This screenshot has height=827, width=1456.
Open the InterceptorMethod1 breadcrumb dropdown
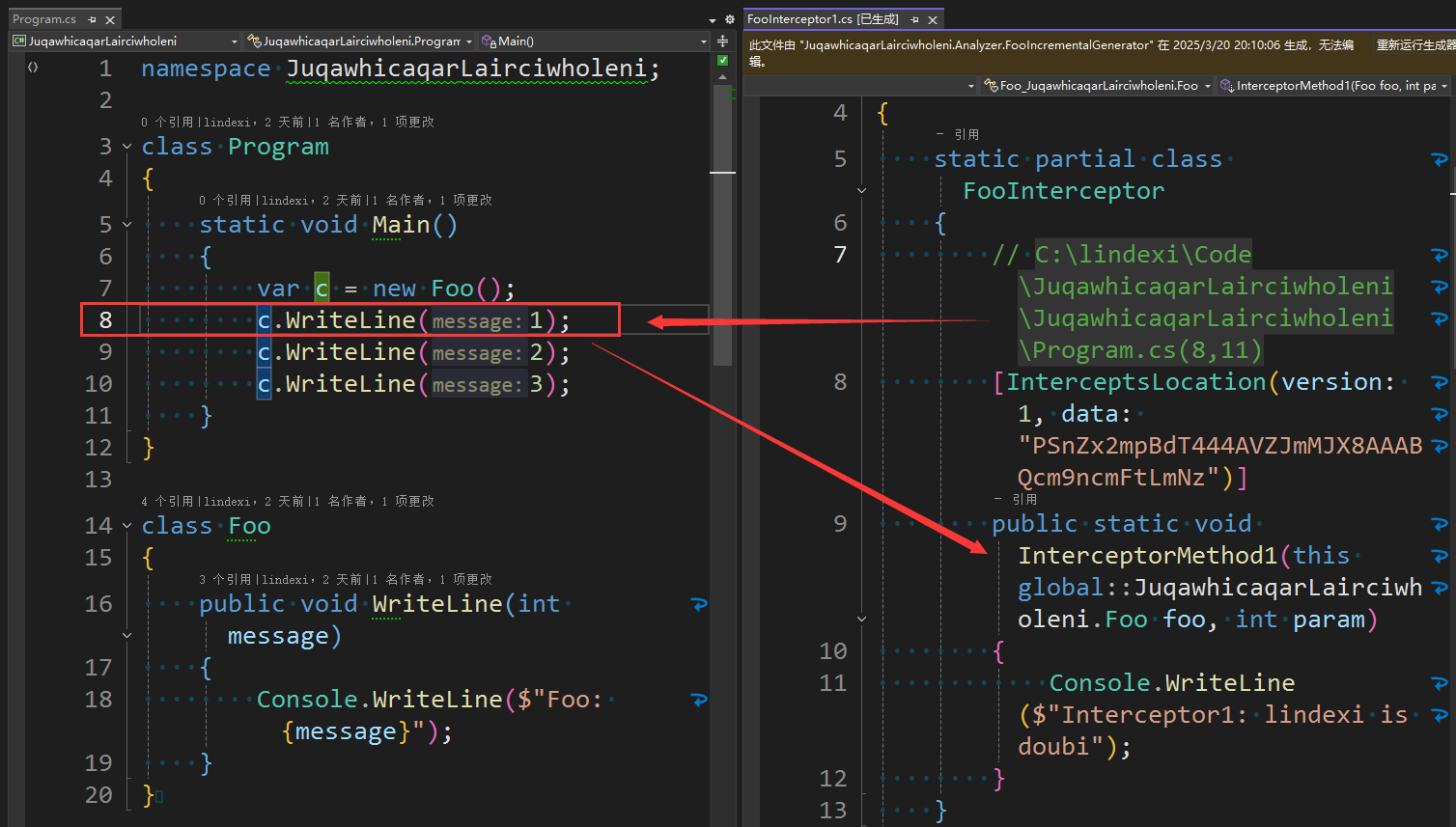click(1444, 86)
